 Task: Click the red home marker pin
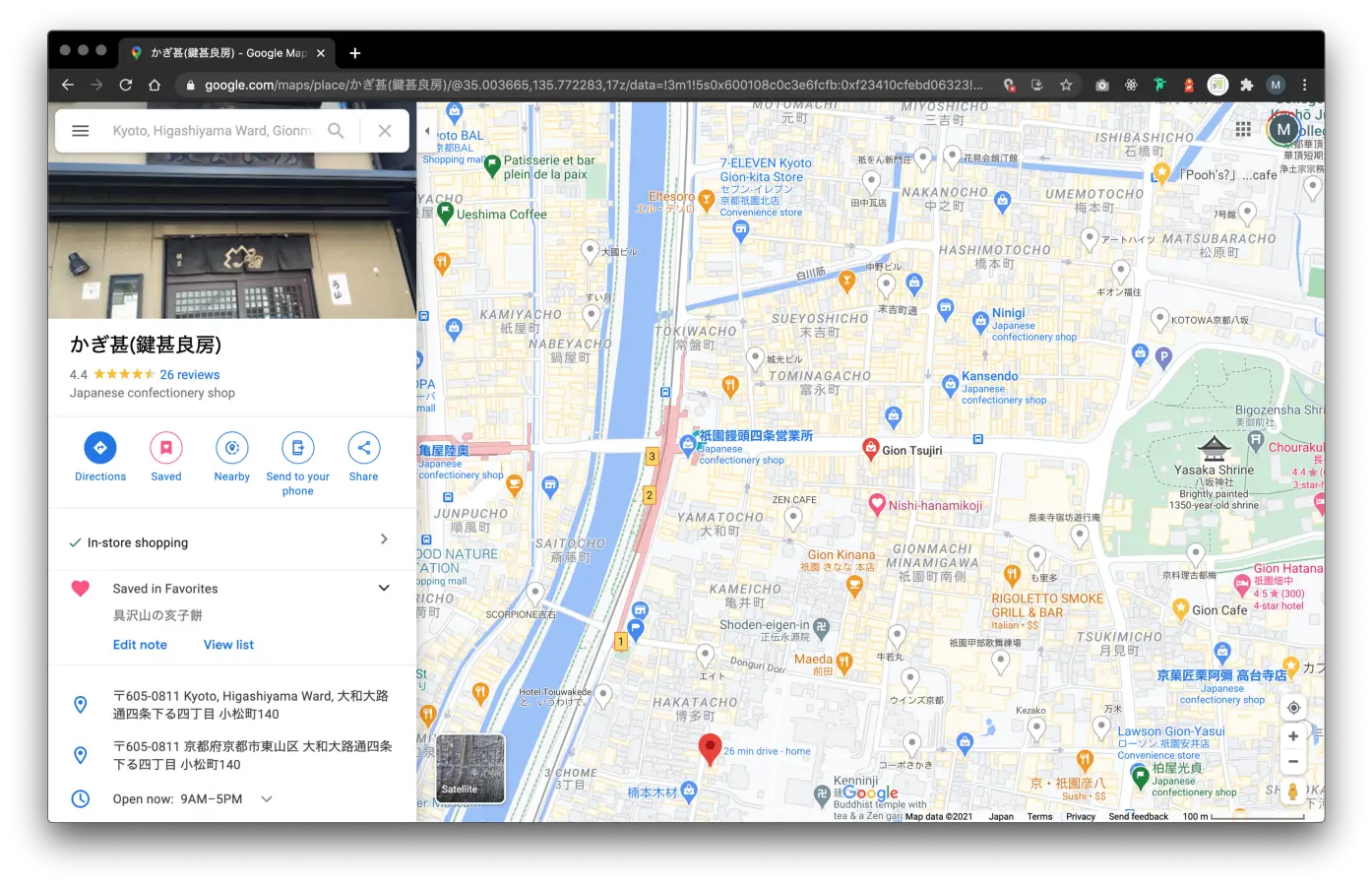tap(710, 749)
